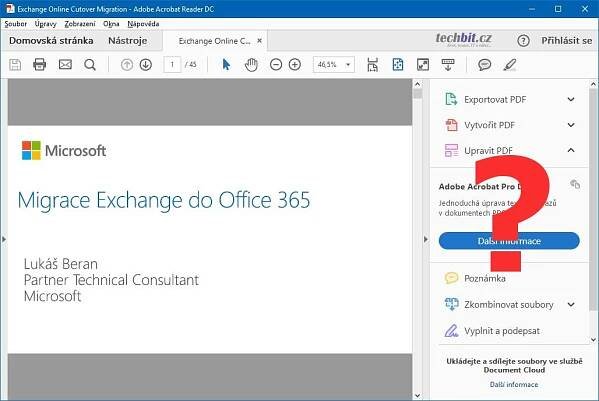Click the Partner Technical Consultant text
599x401 pixels.
[111, 280]
